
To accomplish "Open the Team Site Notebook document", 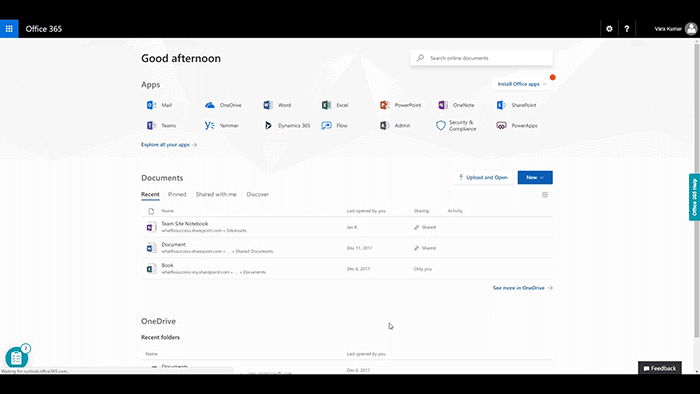I will point(185,224).
